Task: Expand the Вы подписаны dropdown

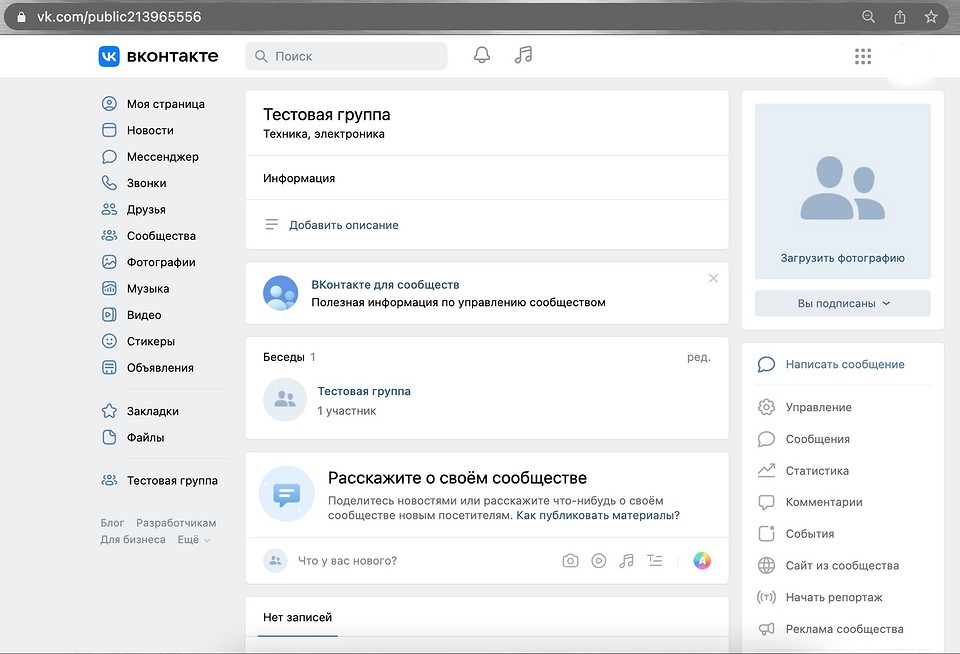Action: point(842,303)
